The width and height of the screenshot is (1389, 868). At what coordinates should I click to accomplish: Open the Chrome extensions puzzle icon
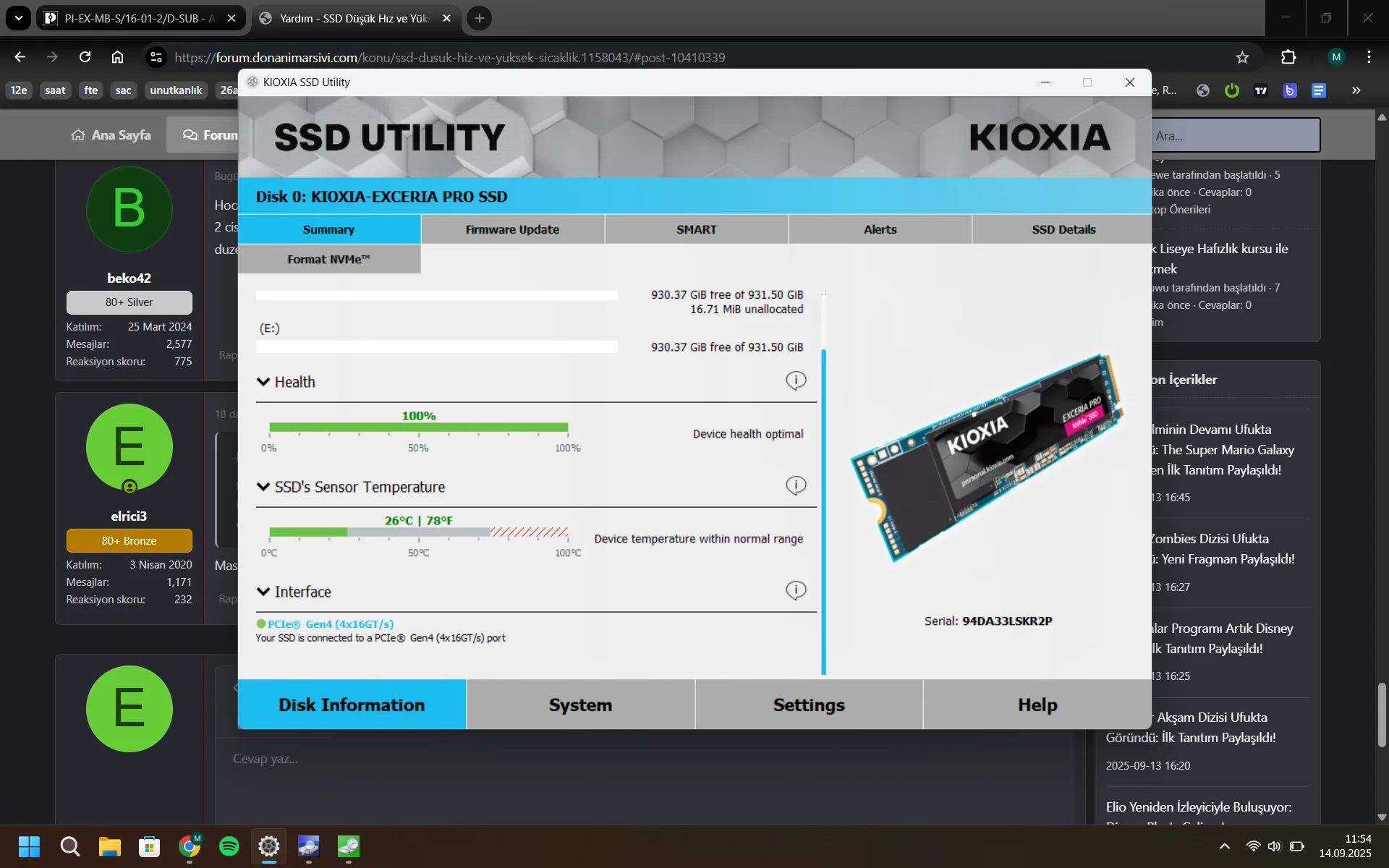pos(1288,57)
